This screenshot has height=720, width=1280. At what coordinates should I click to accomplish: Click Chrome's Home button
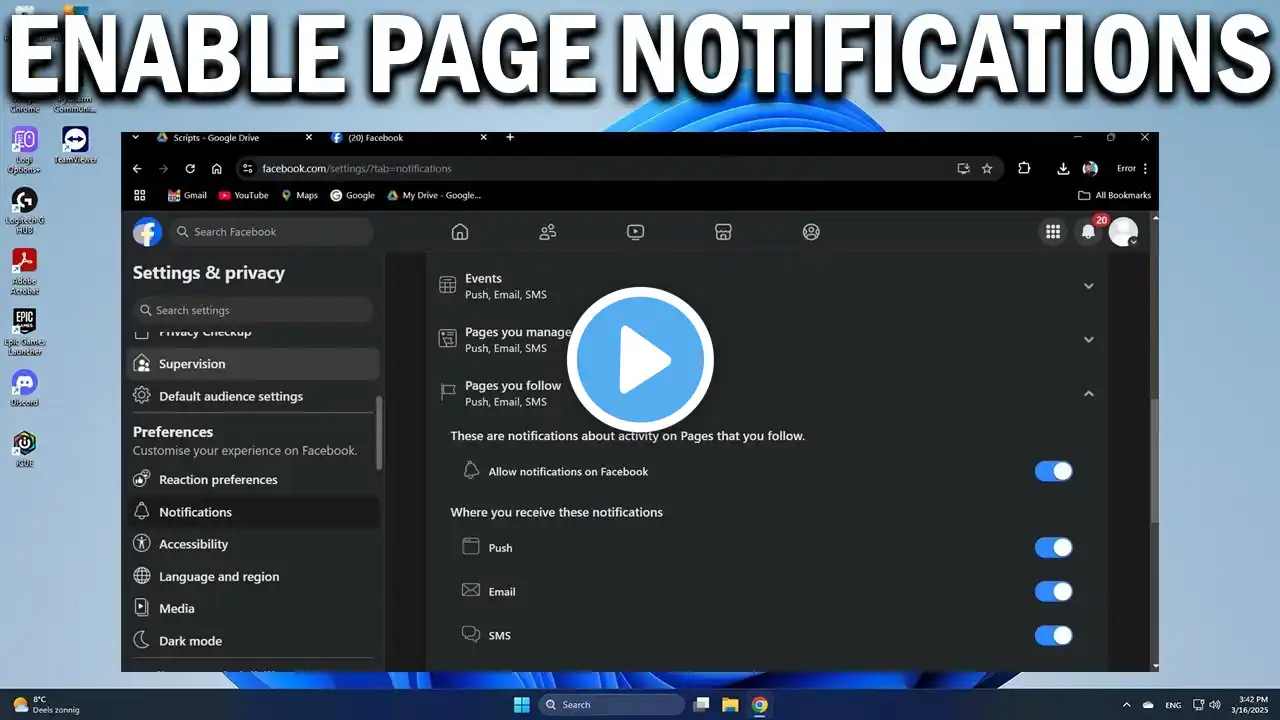point(217,169)
